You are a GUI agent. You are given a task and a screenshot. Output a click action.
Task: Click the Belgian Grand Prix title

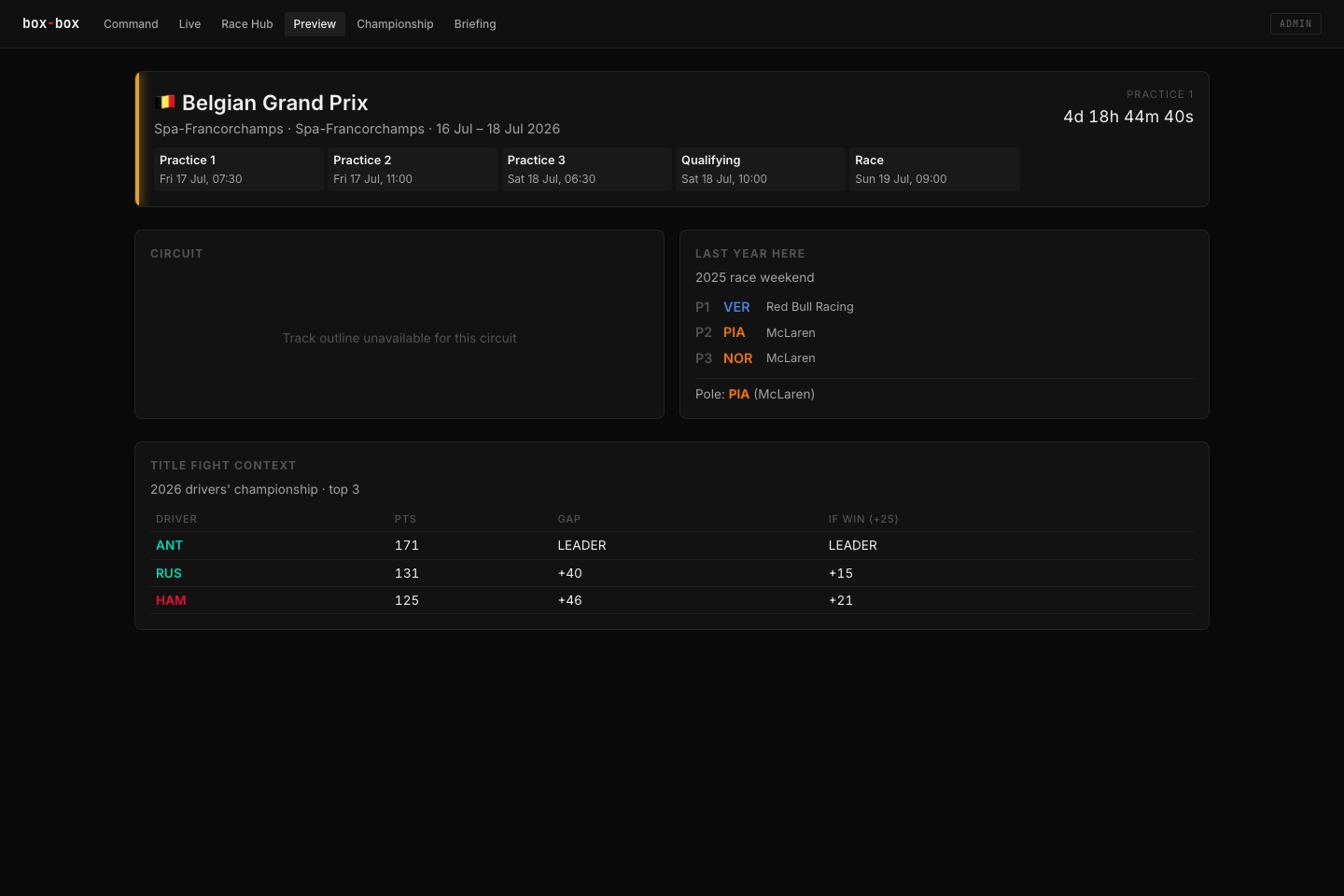coord(274,103)
